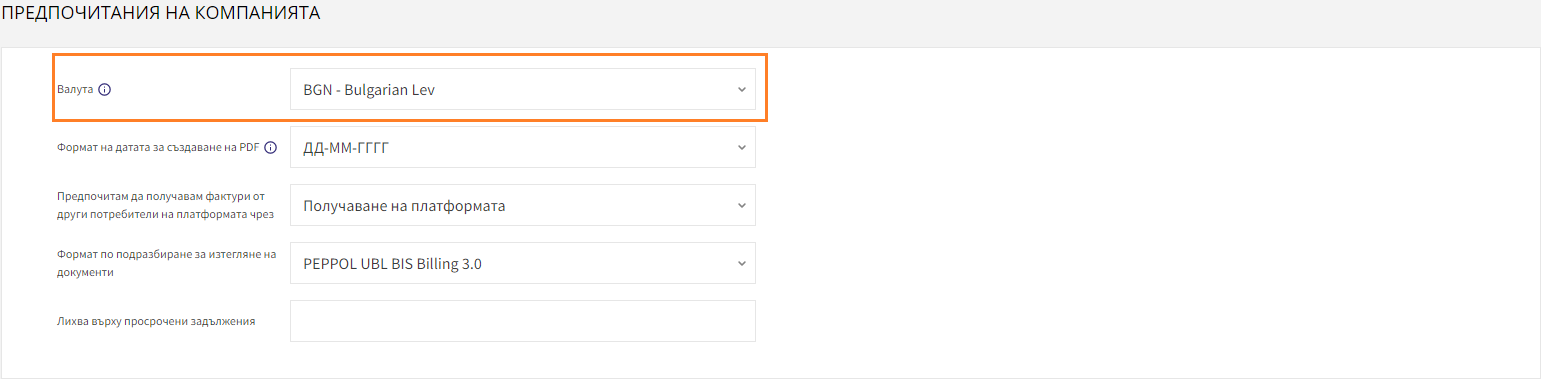Click the info icon next to Валута

tap(105, 89)
